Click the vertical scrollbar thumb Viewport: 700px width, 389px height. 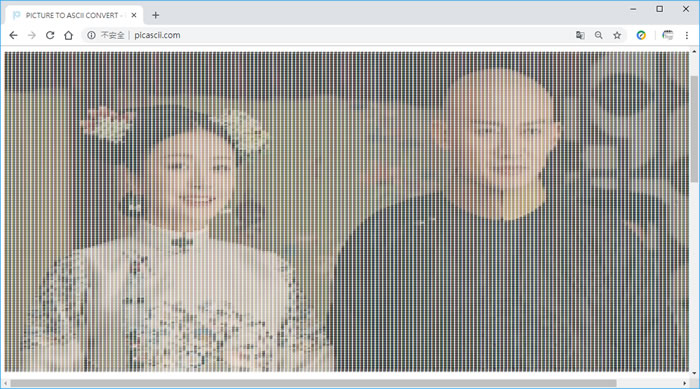694,129
